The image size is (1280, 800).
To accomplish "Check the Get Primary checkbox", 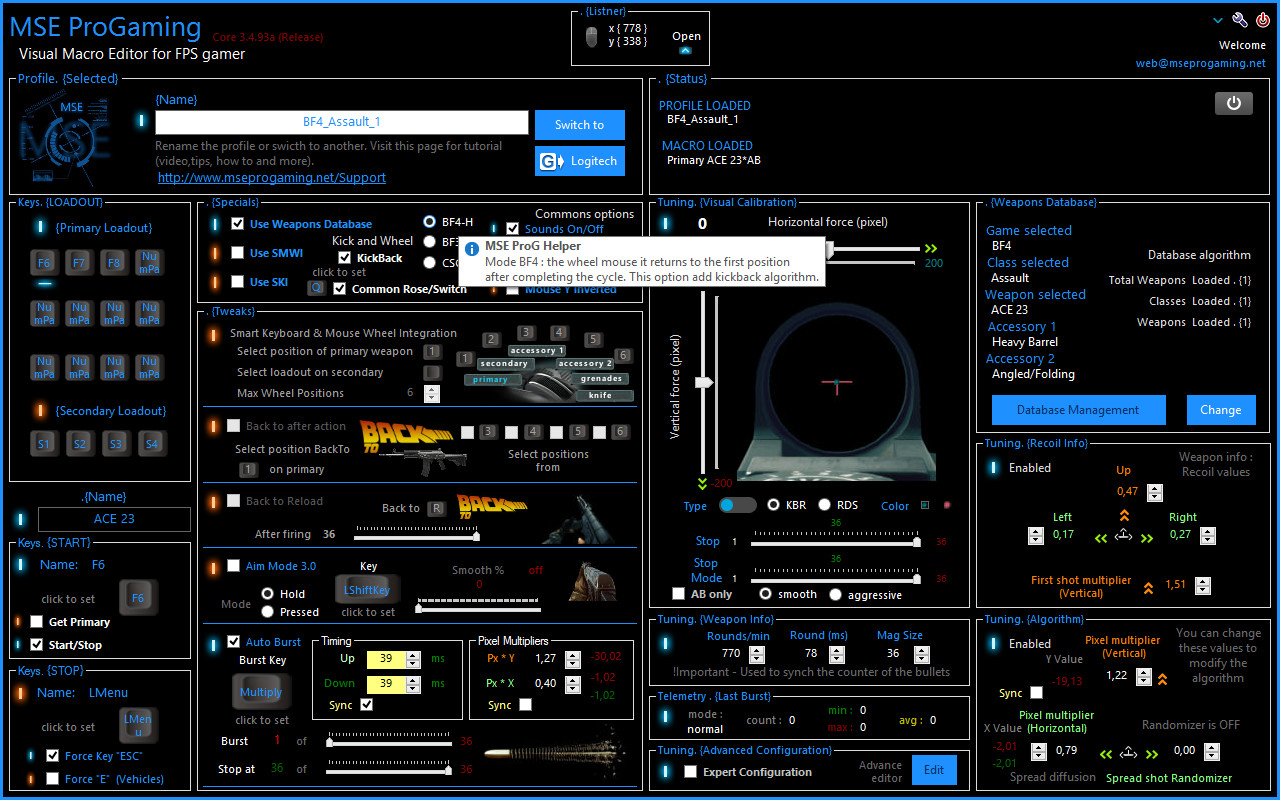I will 37,622.
